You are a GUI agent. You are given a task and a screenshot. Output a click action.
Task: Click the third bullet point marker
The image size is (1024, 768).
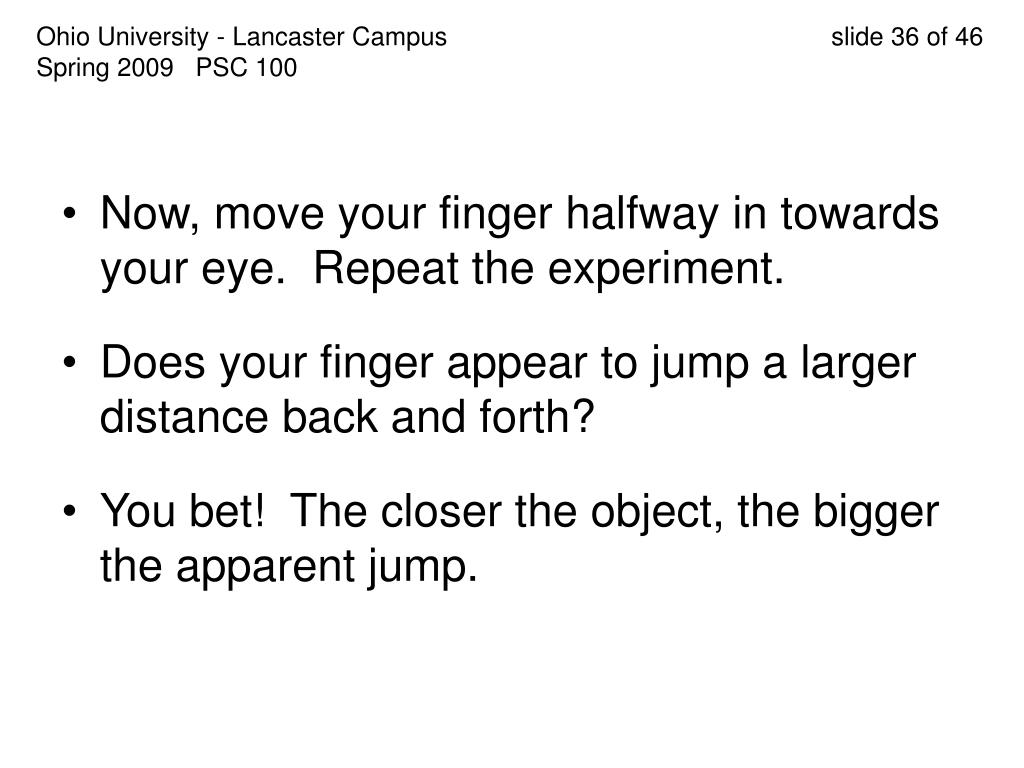click(x=71, y=511)
